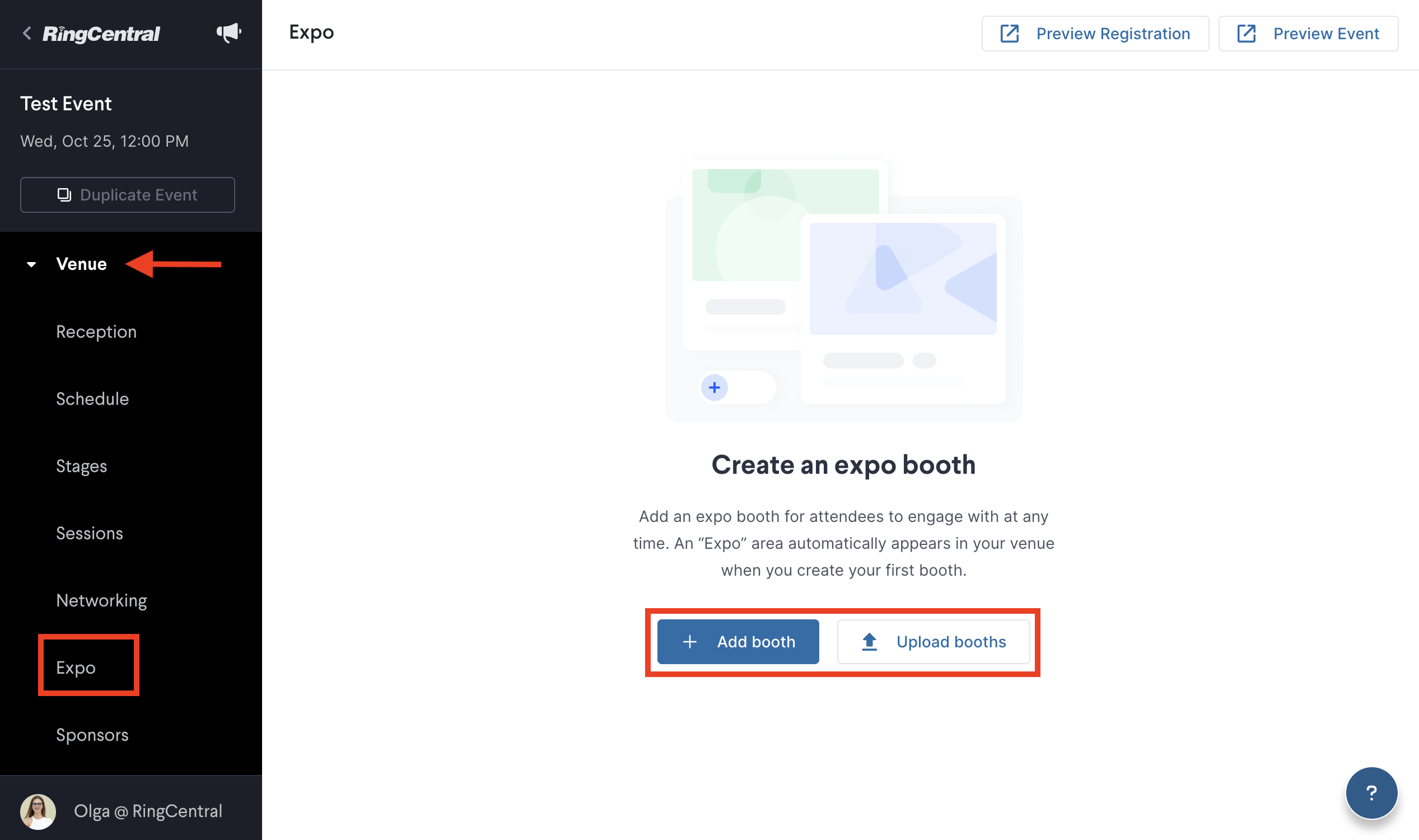Select Sessions in the sidebar
This screenshot has width=1419, height=840.
click(90, 533)
